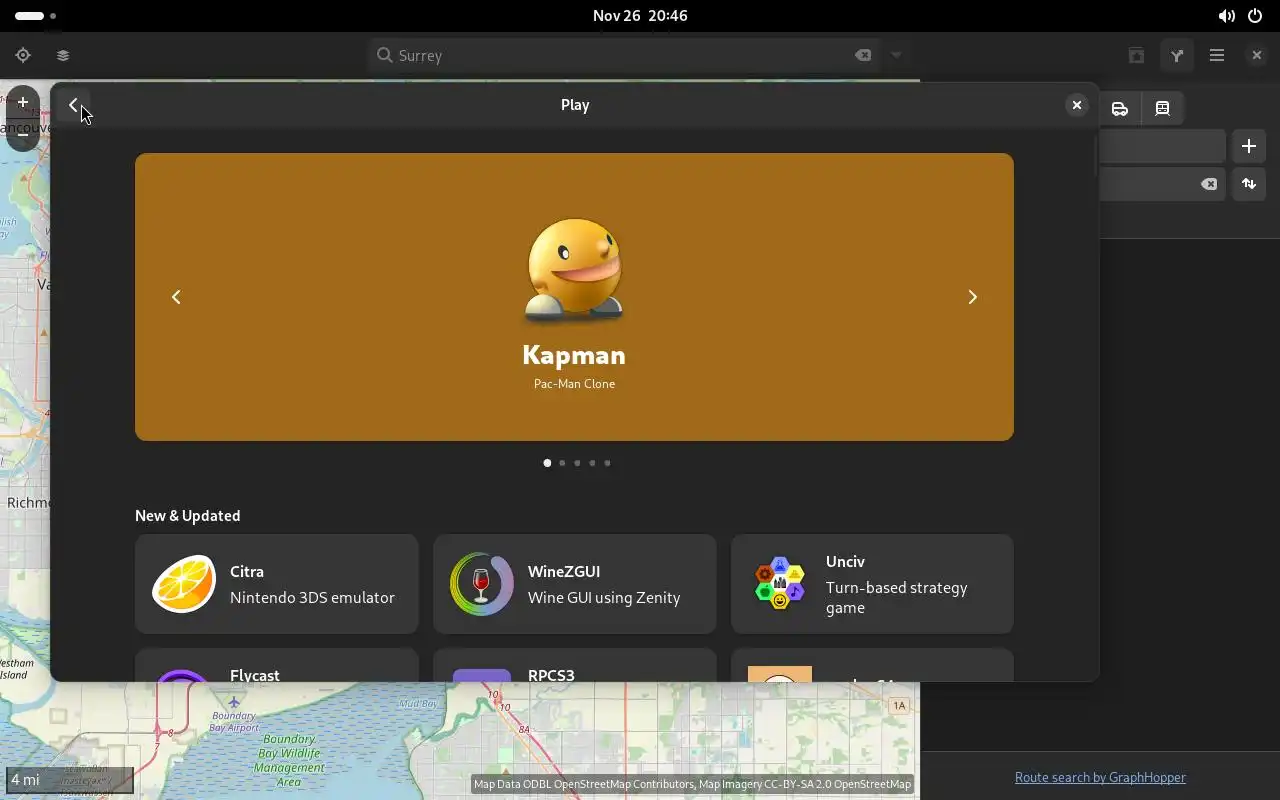Click the Maps current location icon
The width and height of the screenshot is (1280, 800).
click(23, 56)
